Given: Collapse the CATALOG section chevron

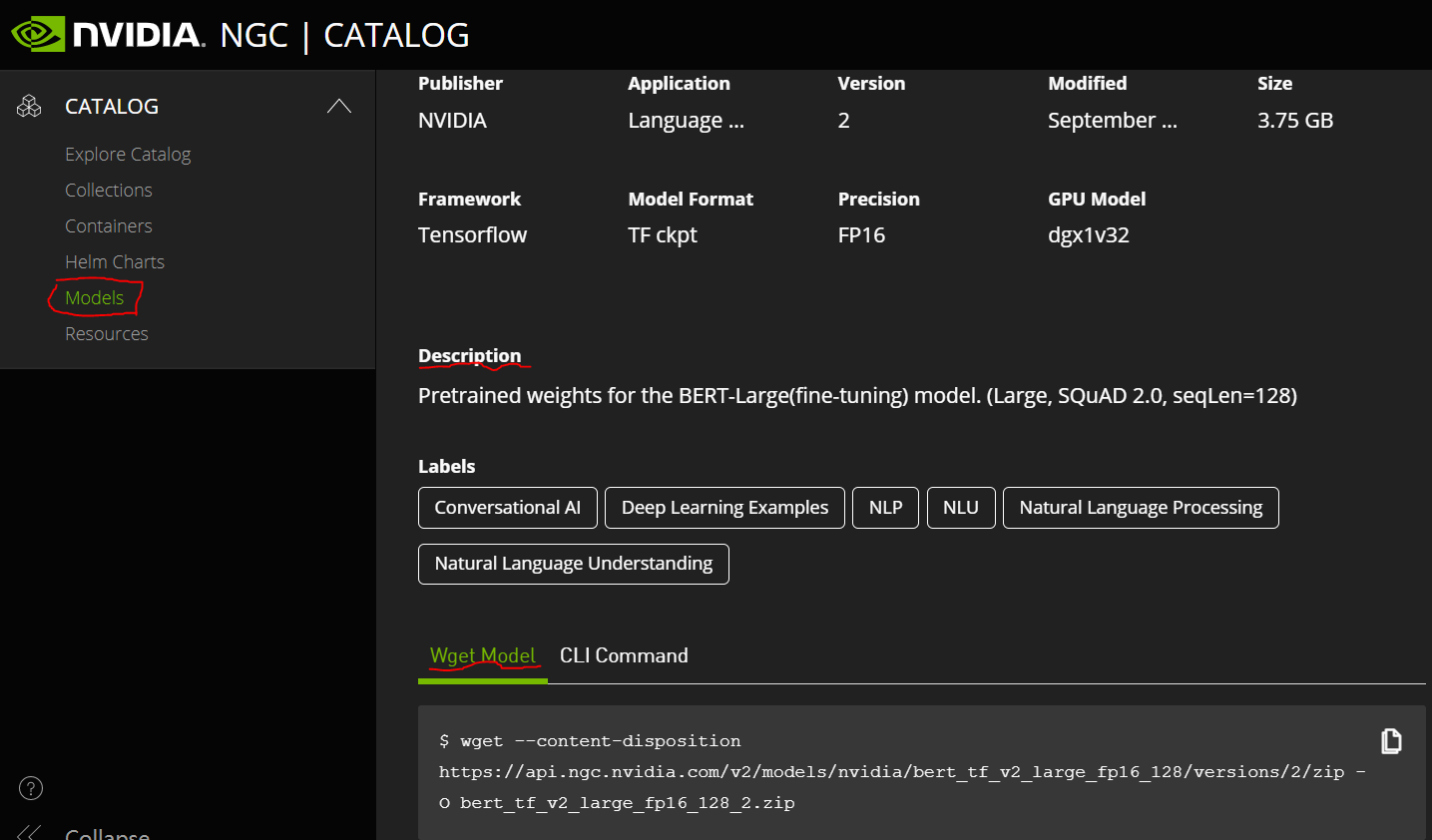Looking at the screenshot, I should 339,106.
